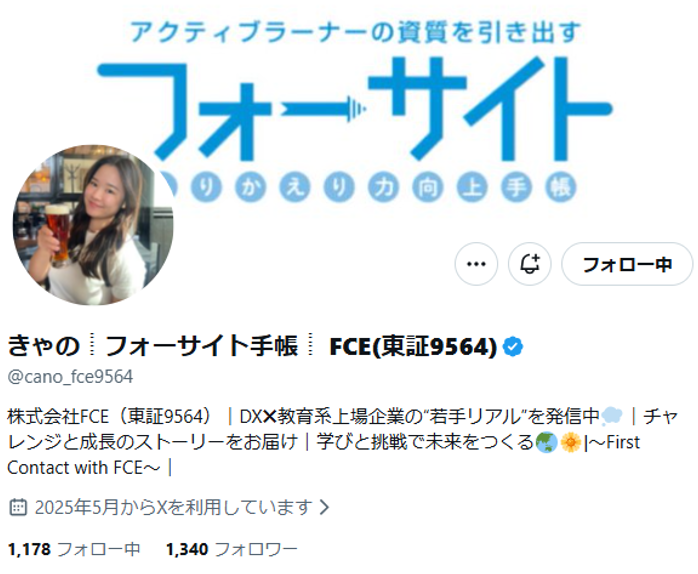The image size is (698, 574).
Task: Click the display name きゃの フォーサイト手帳
Action: click(153, 346)
